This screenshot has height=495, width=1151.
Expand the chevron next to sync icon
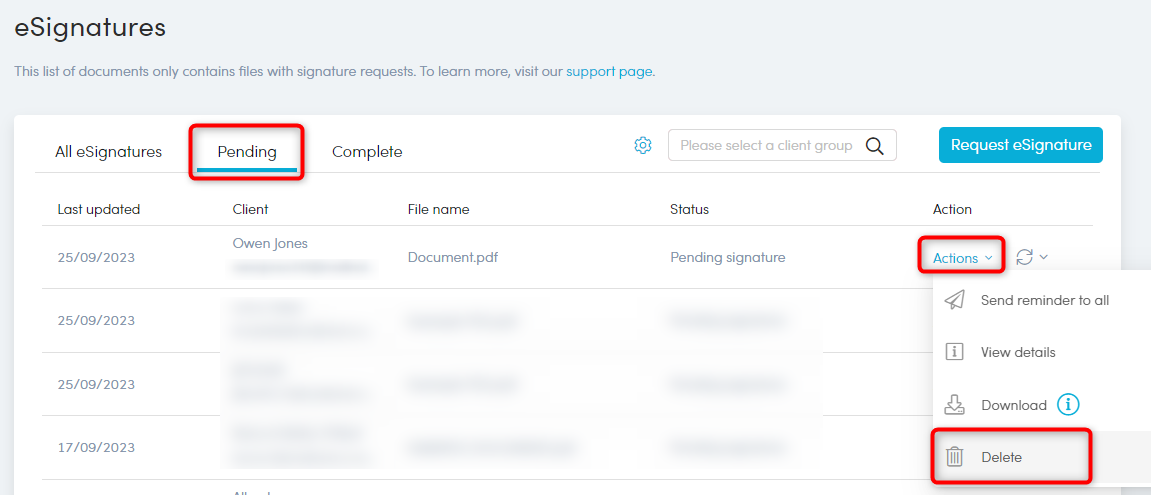pos(1044,257)
